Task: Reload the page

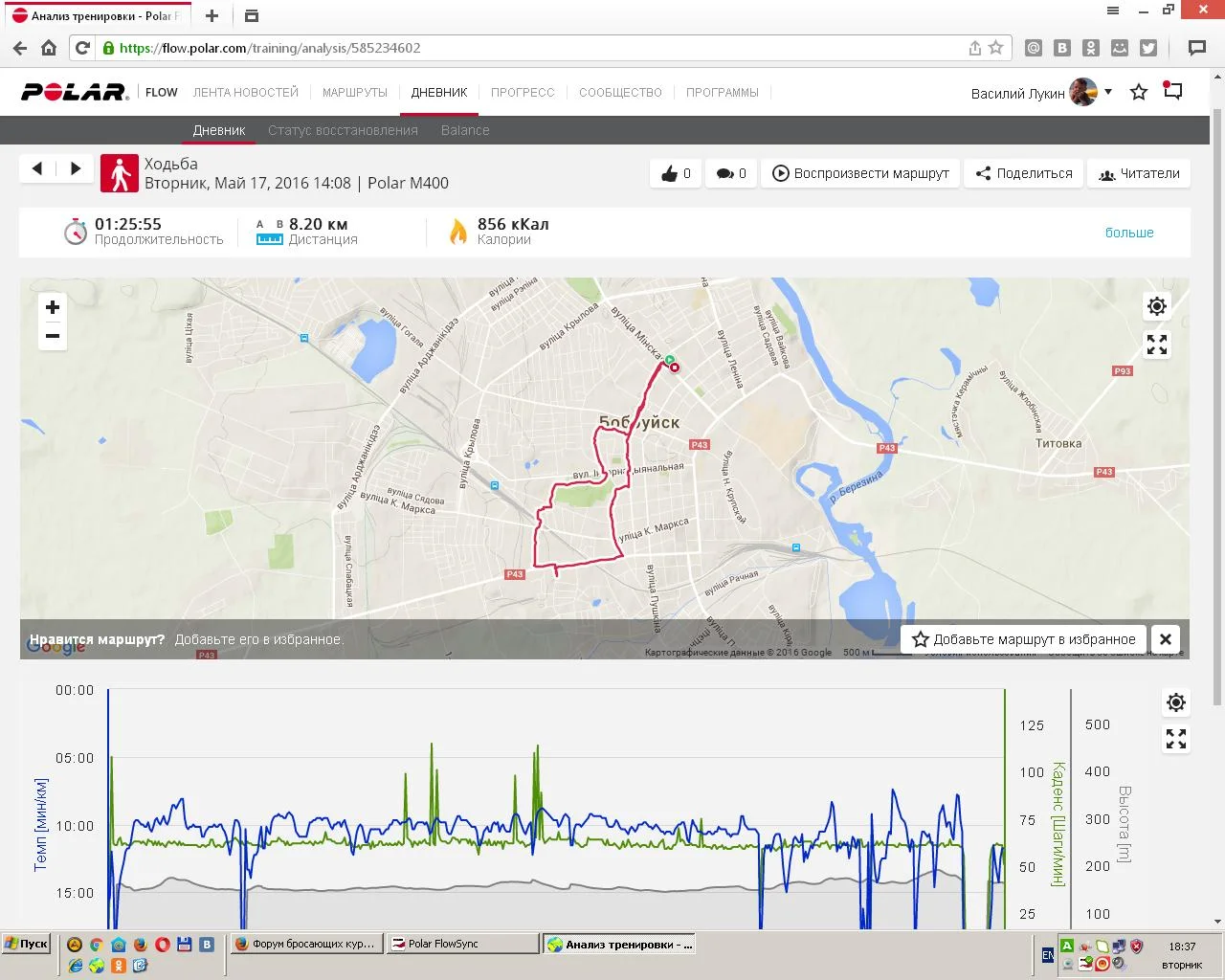Action: (x=83, y=48)
